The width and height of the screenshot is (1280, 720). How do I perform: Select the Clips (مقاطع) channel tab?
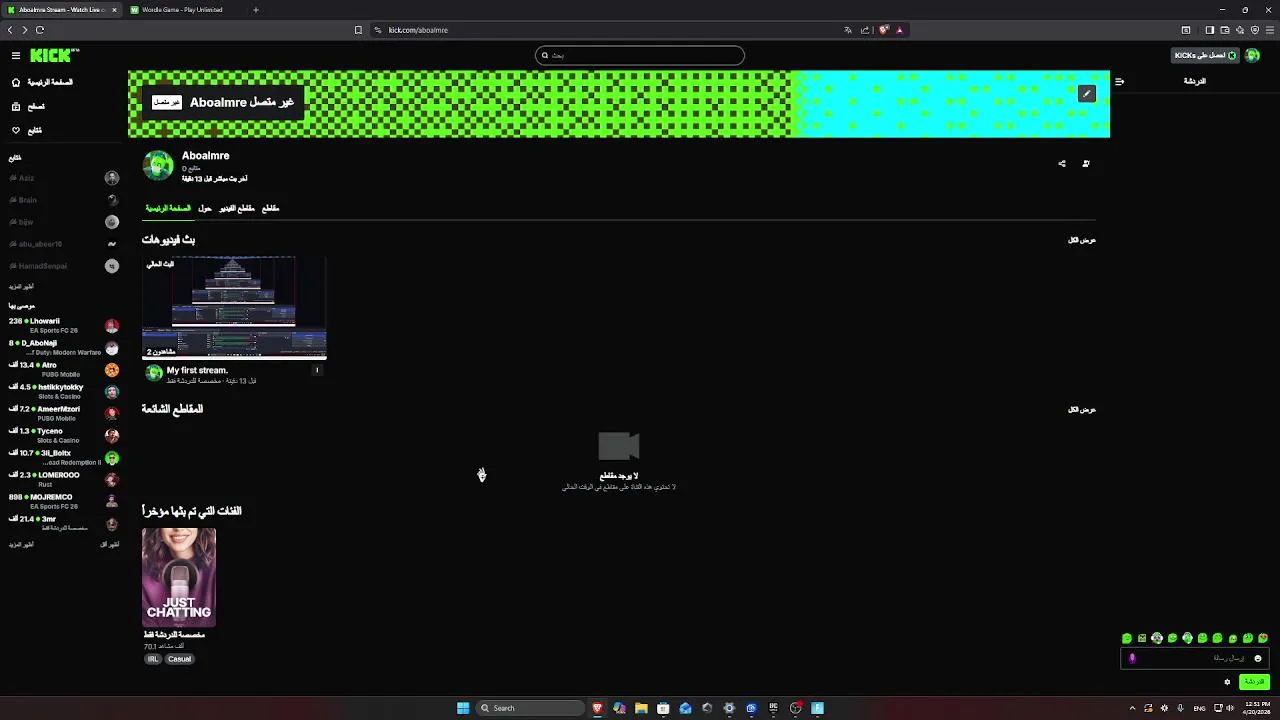[270, 208]
